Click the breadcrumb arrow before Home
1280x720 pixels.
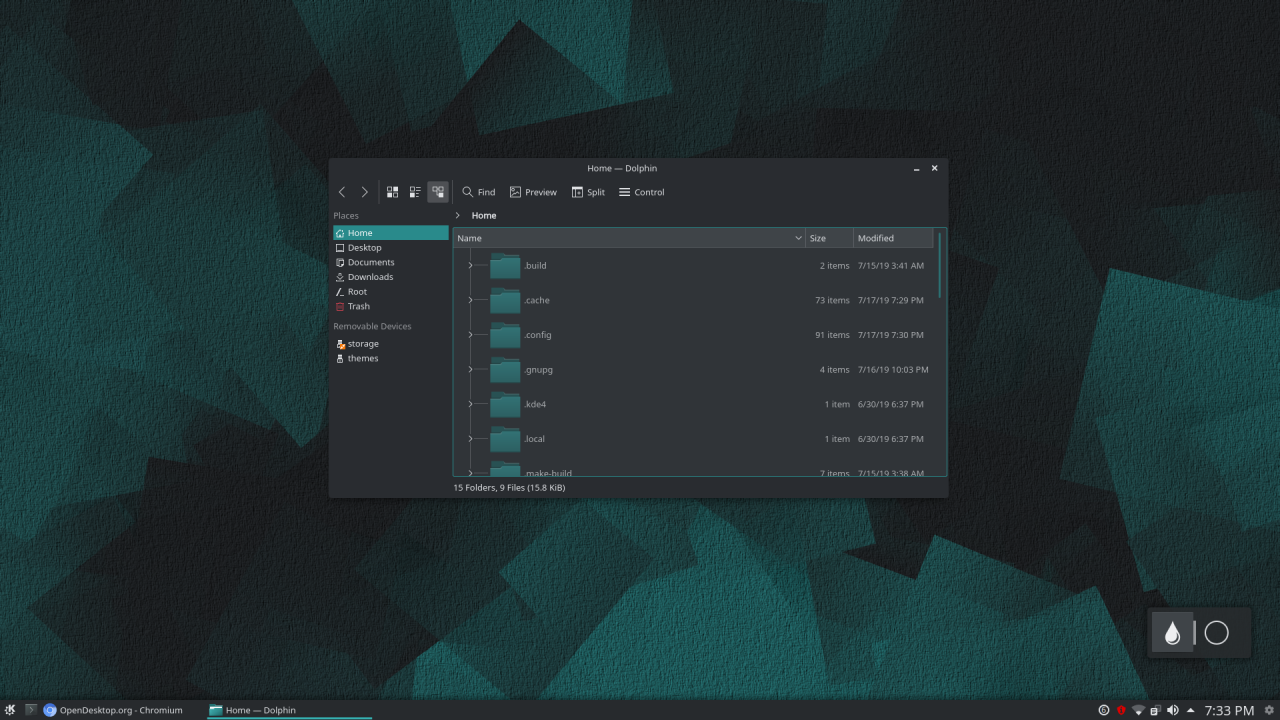(x=458, y=215)
